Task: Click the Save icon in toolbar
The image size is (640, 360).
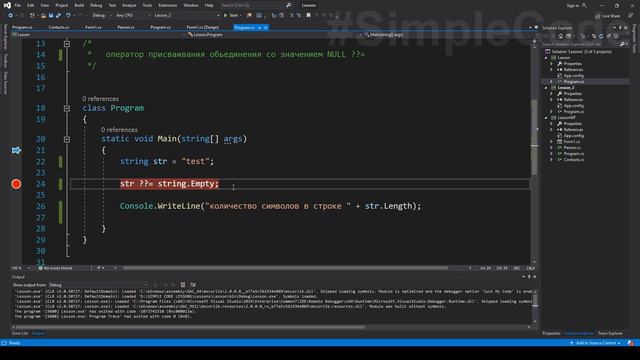Action: coord(51,16)
